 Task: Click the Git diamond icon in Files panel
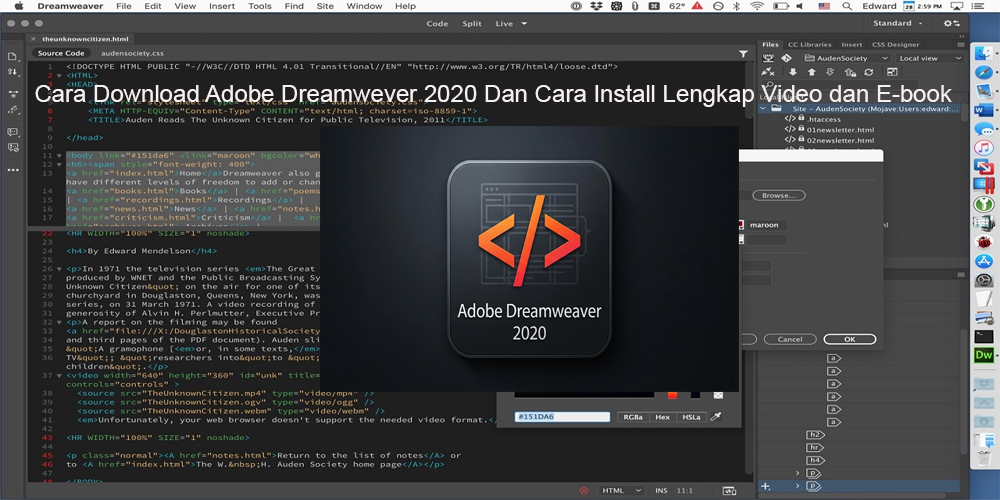pyautogui.click(x=786, y=58)
